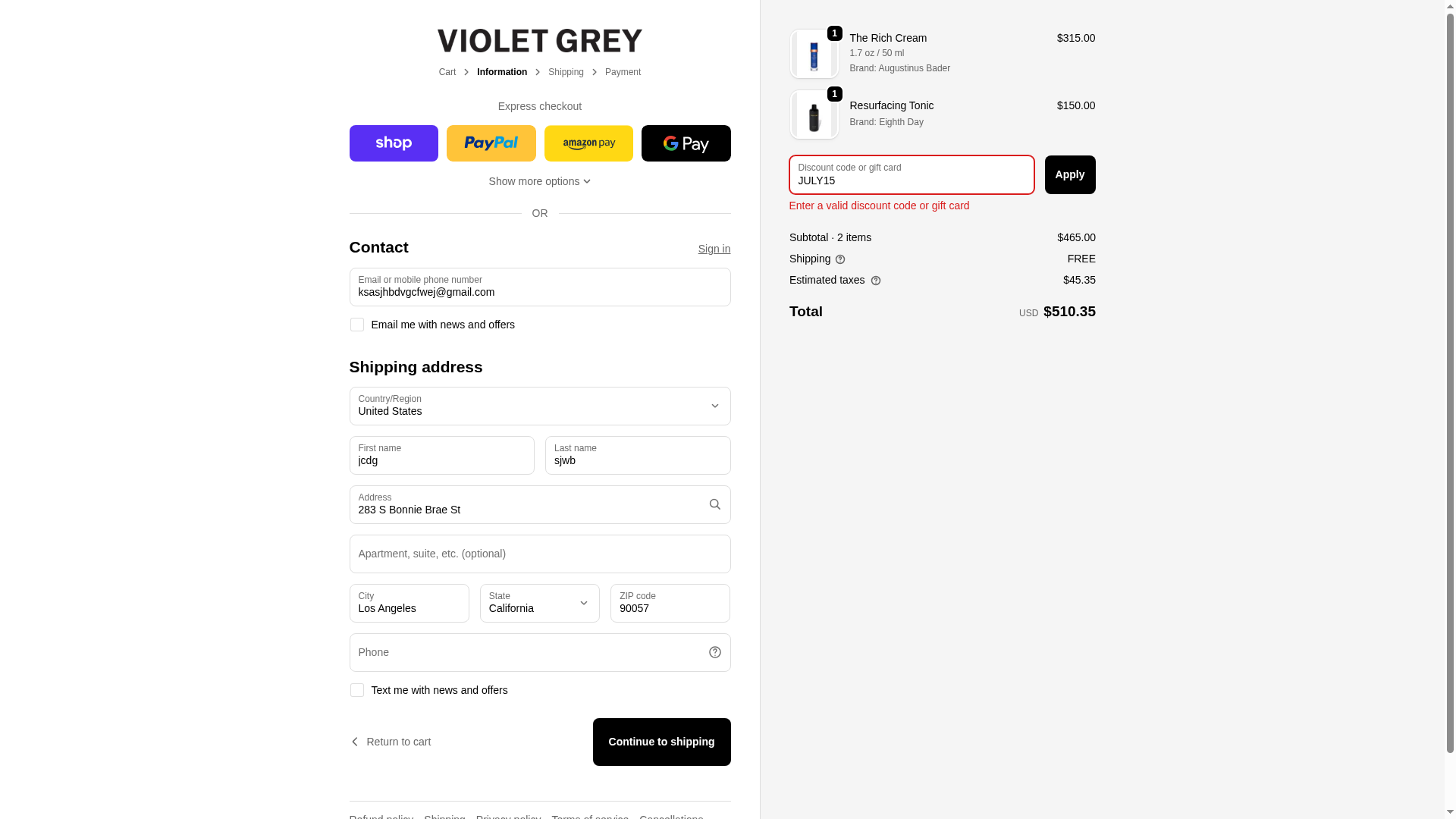Viewport: 1456px width, 819px height.
Task: Check out using Google Pay
Action: [686, 143]
